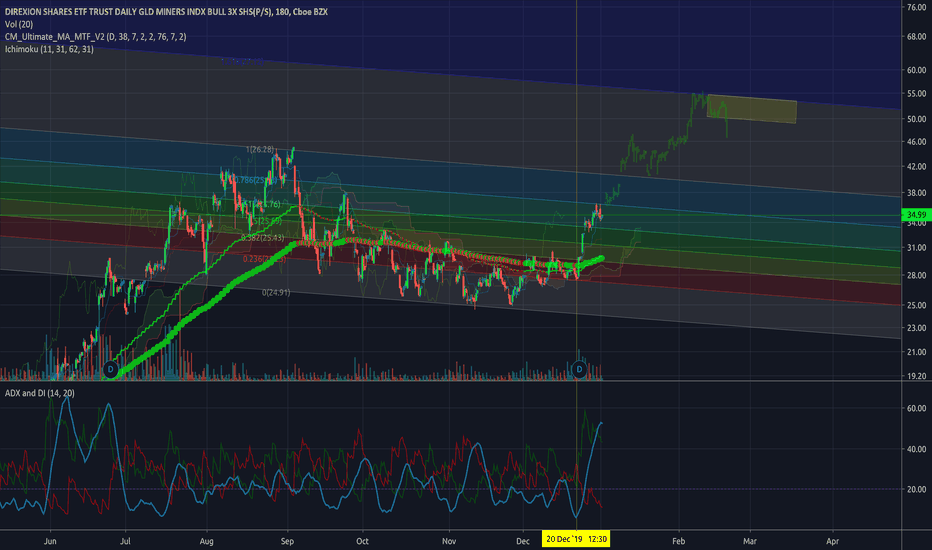Click Mar on the time axis
The image size is (932, 550).
(750, 541)
